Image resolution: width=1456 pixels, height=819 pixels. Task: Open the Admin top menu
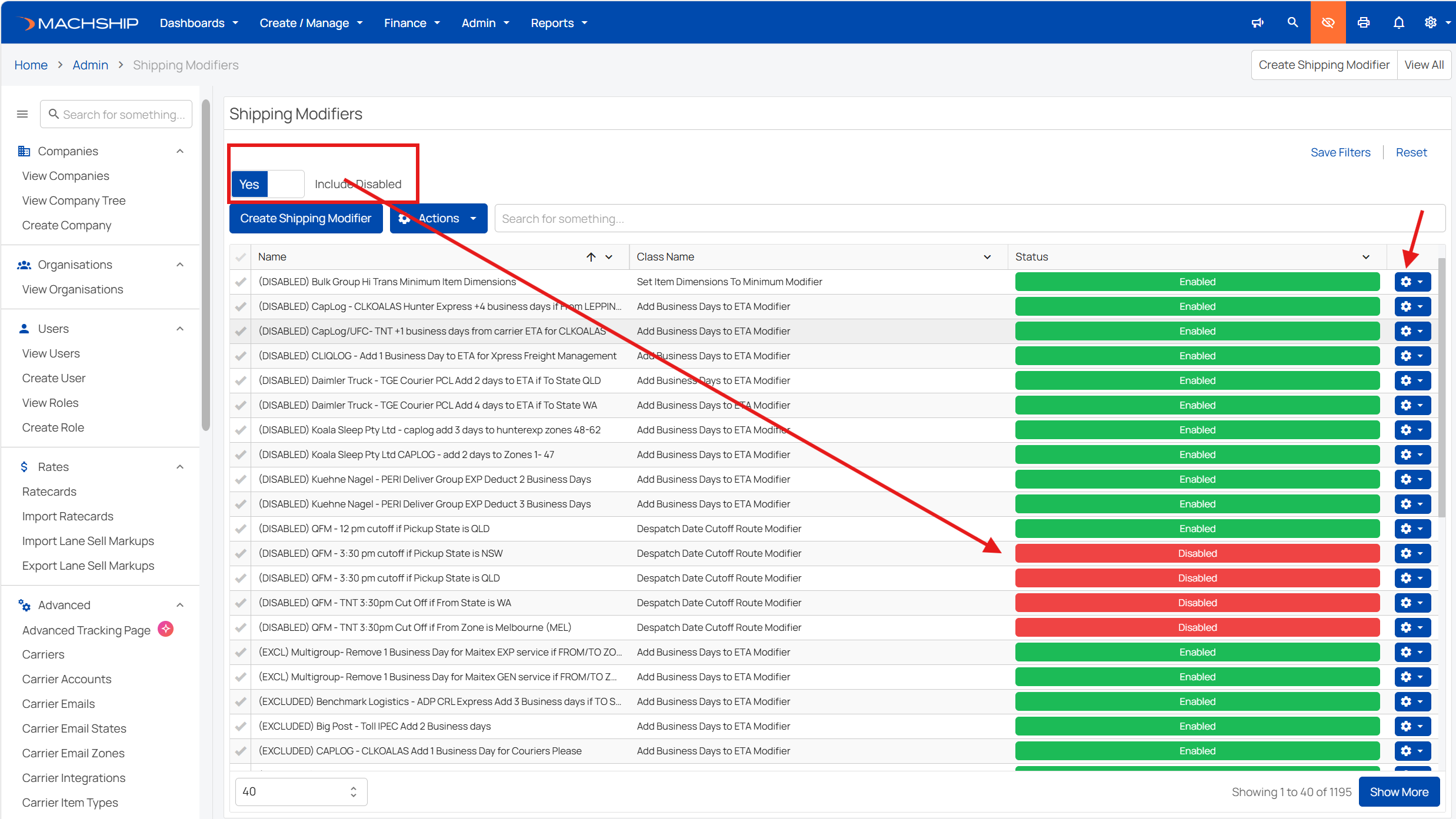(485, 23)
